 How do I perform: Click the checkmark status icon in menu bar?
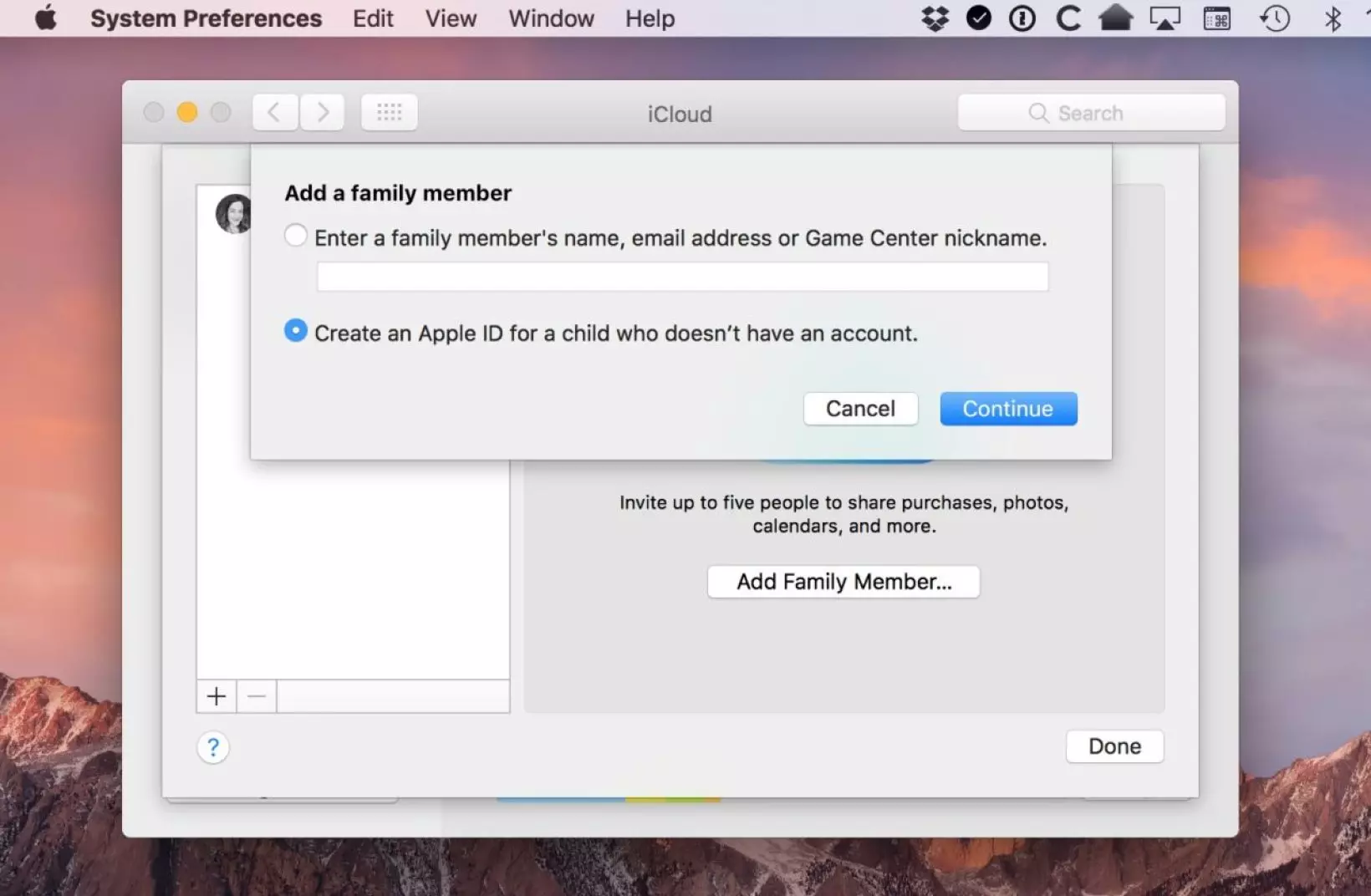(978, 18)
